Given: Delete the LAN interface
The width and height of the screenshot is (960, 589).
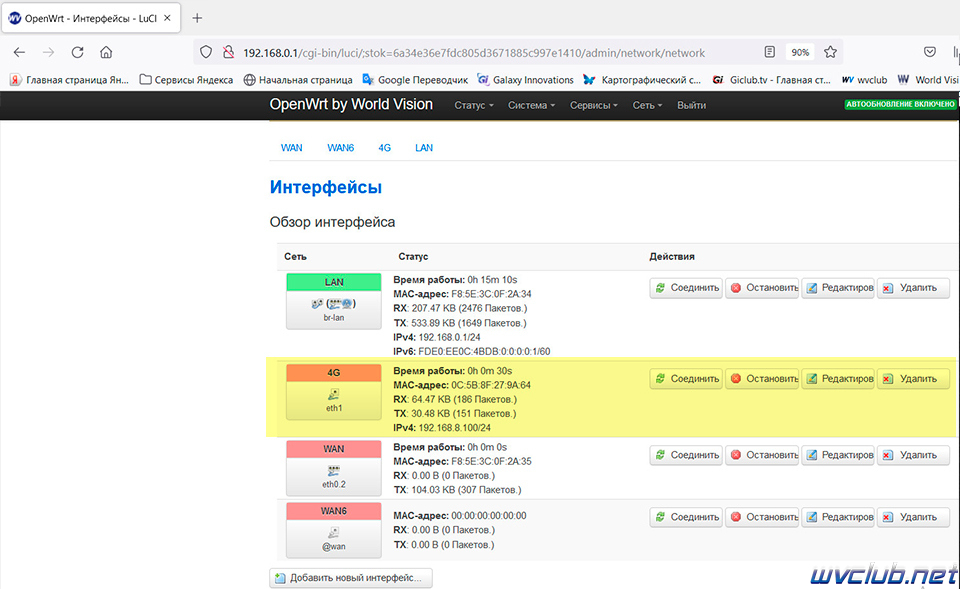Looking at the screenshot, I should click(913, 288).
